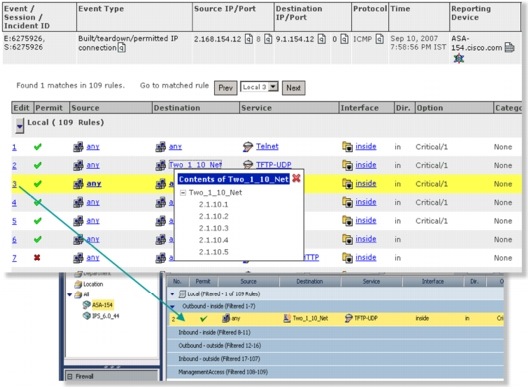Click the interface icon beside 'inside' in rule 3
529x389 pixels.
pyautogui.click(x=347, y=184)
